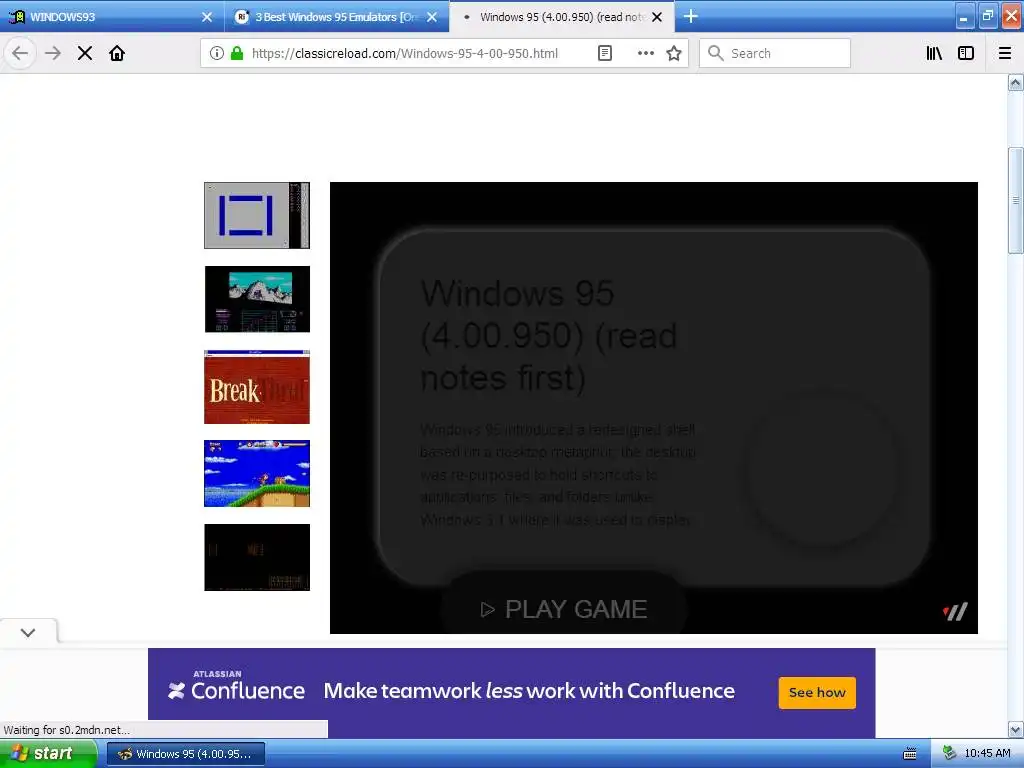This screenshot has width=1024, height=768.
Task: Select the Windows 95 (4.00.950) tab
Action: point(562,16)
